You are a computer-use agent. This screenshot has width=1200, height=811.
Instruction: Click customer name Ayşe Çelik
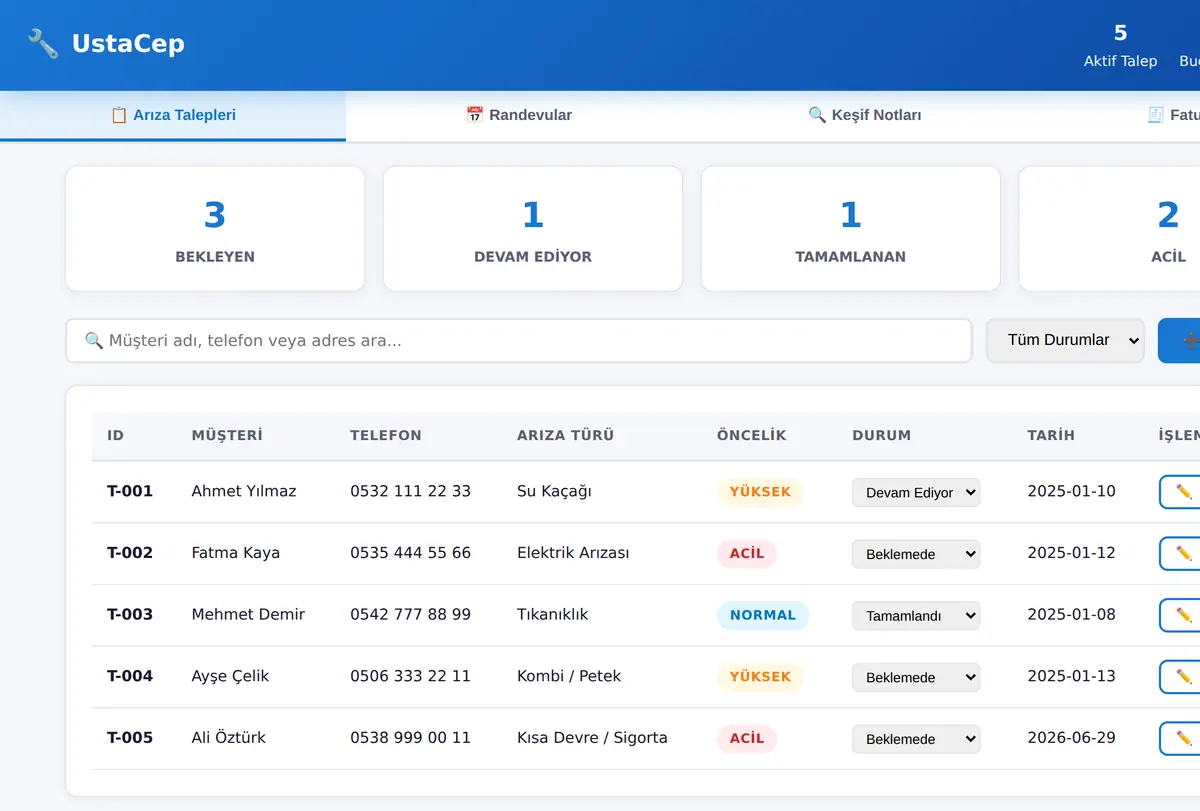pyautogui.click(x=230, y=676)
